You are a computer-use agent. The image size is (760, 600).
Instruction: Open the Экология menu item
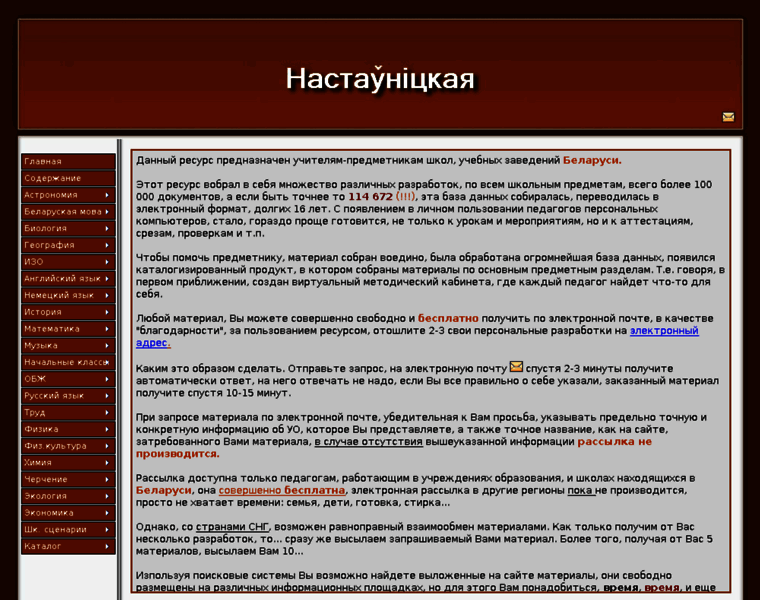click(x=68, y=496)
